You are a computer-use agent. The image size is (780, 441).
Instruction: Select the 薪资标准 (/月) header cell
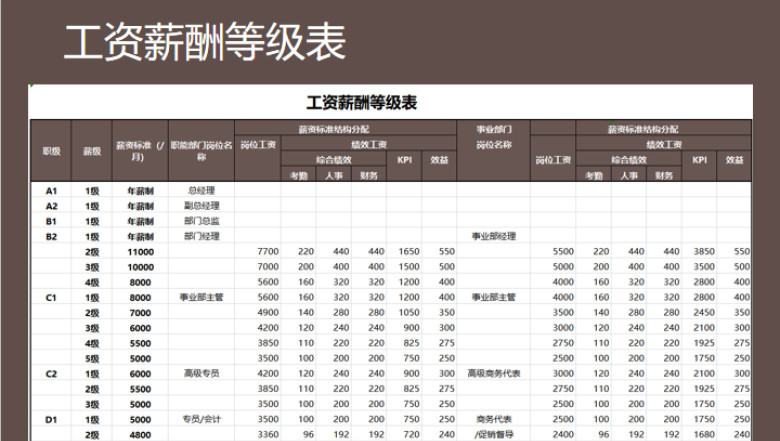coord(140,151)
